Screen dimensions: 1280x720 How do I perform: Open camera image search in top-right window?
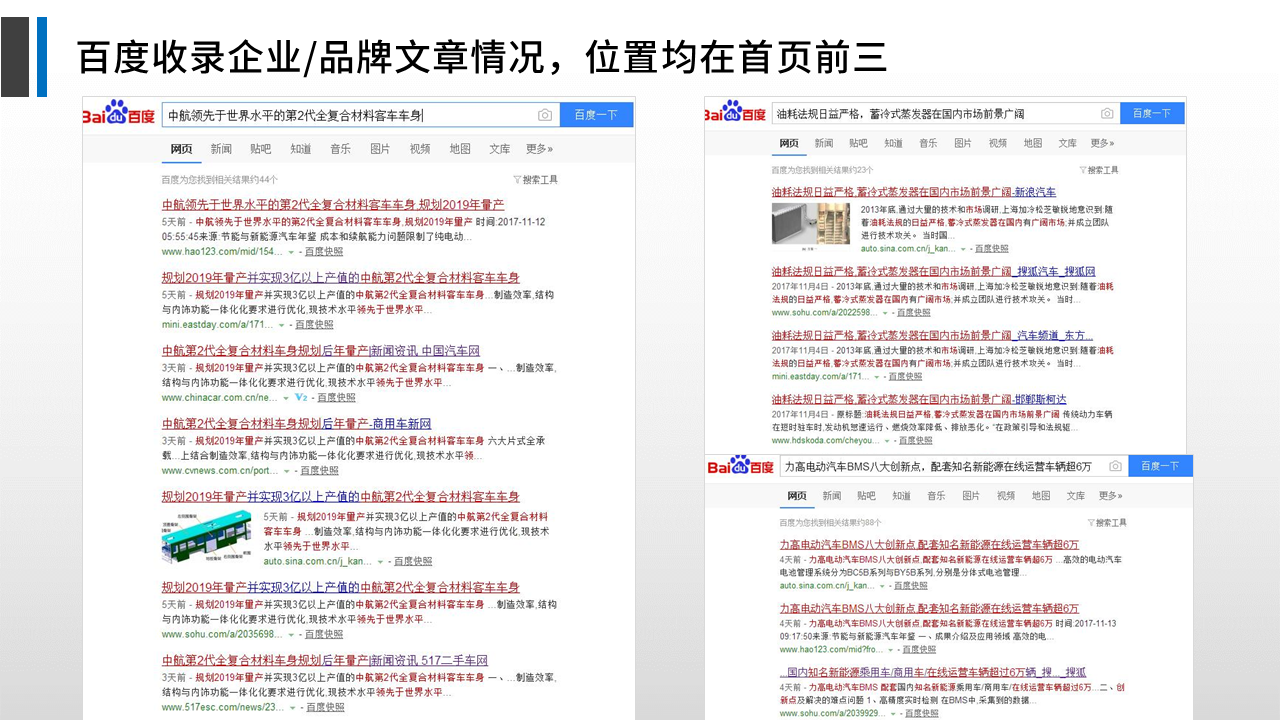1107,113
